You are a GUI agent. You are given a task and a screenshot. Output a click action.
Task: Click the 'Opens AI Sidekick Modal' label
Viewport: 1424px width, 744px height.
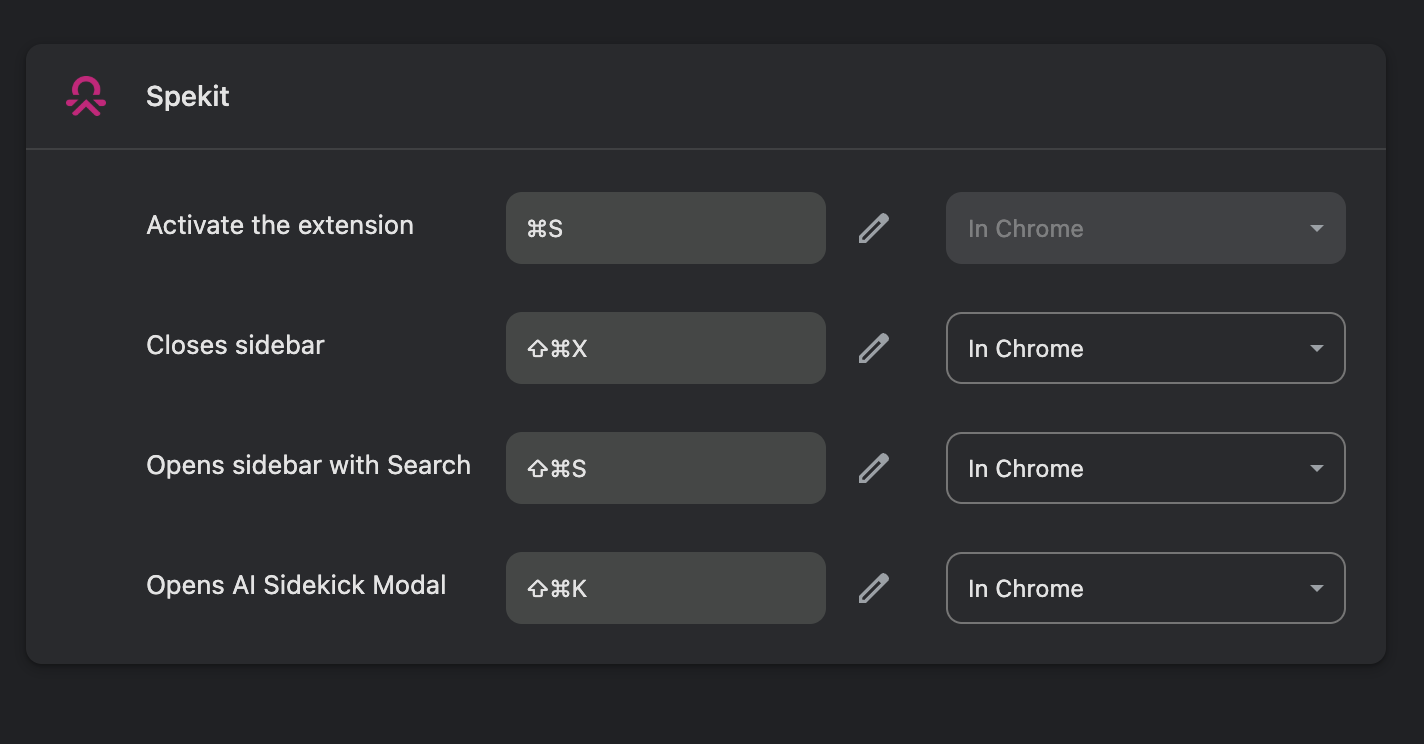click(x=297, y=585)
